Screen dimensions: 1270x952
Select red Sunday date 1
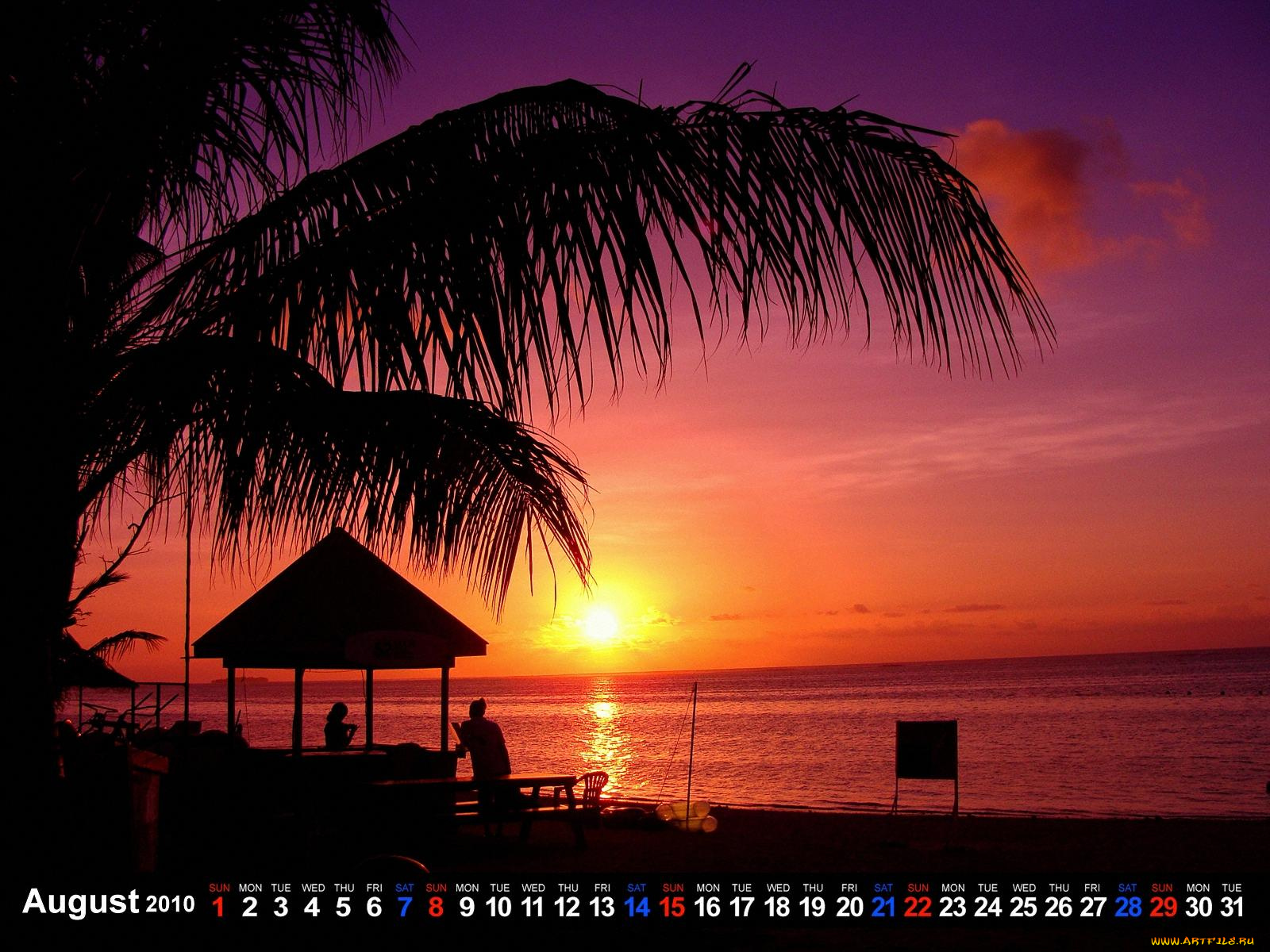(x=219, y=907)
